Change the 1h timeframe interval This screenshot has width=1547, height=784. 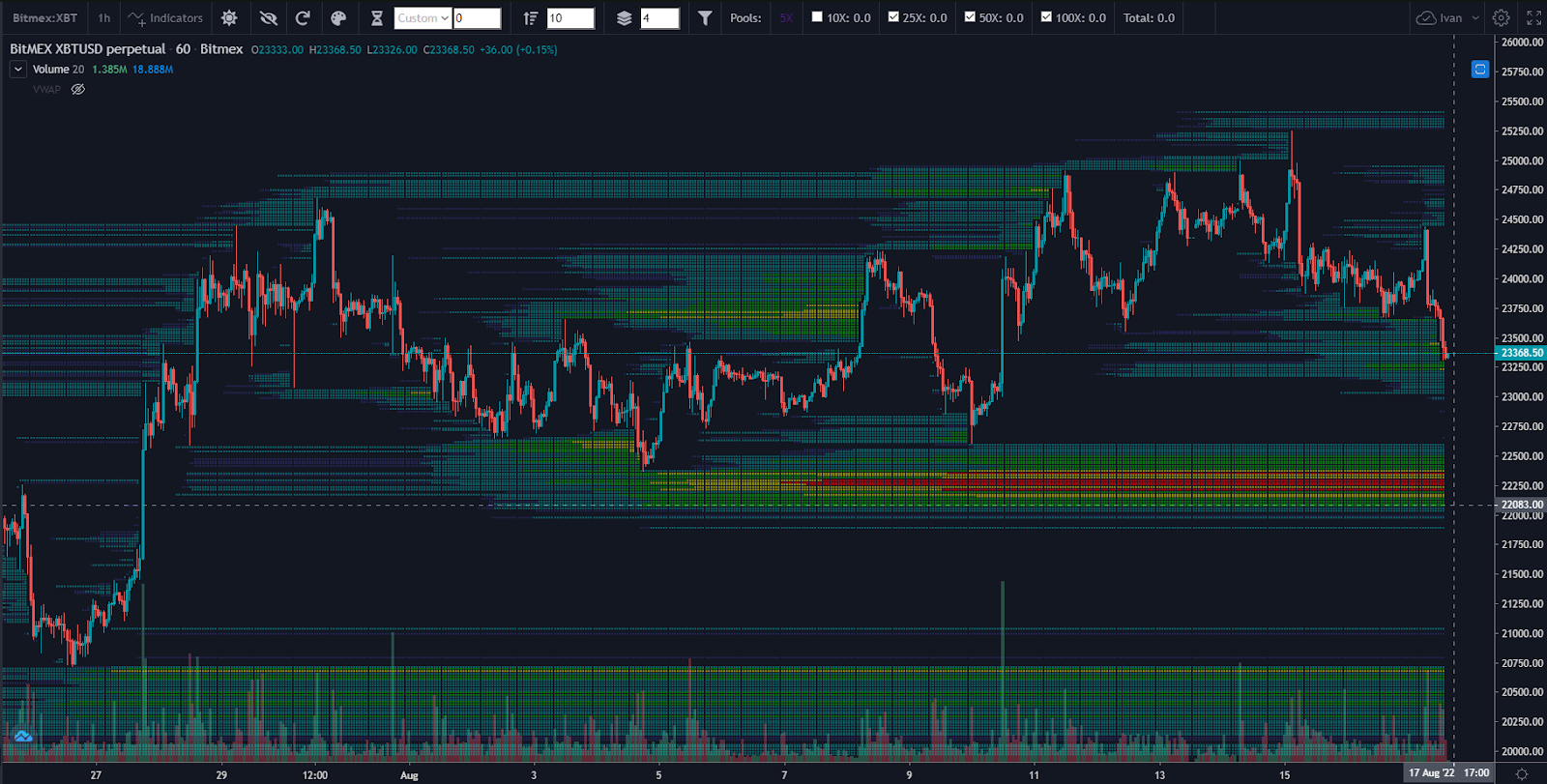point(103,18)
